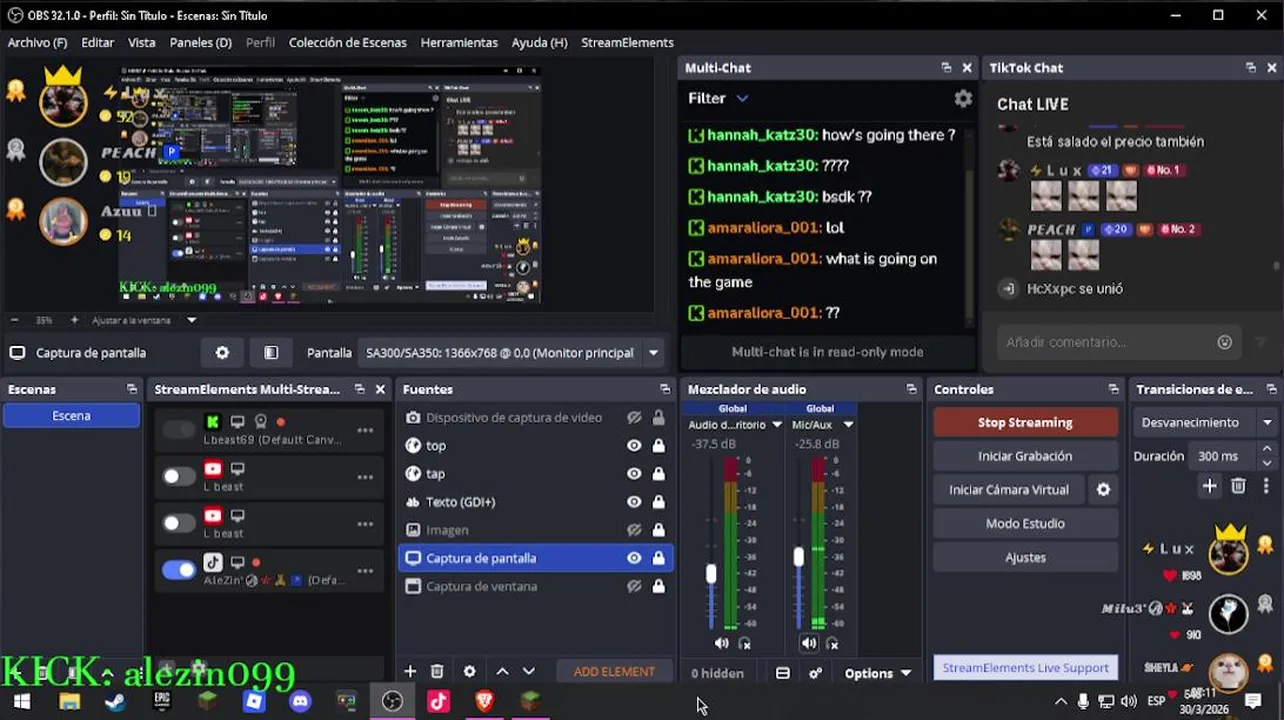Image resolution: width=1284 pixels, height=720 pixels.
Task: Enter Modo Estudio
Action: 1025,524
